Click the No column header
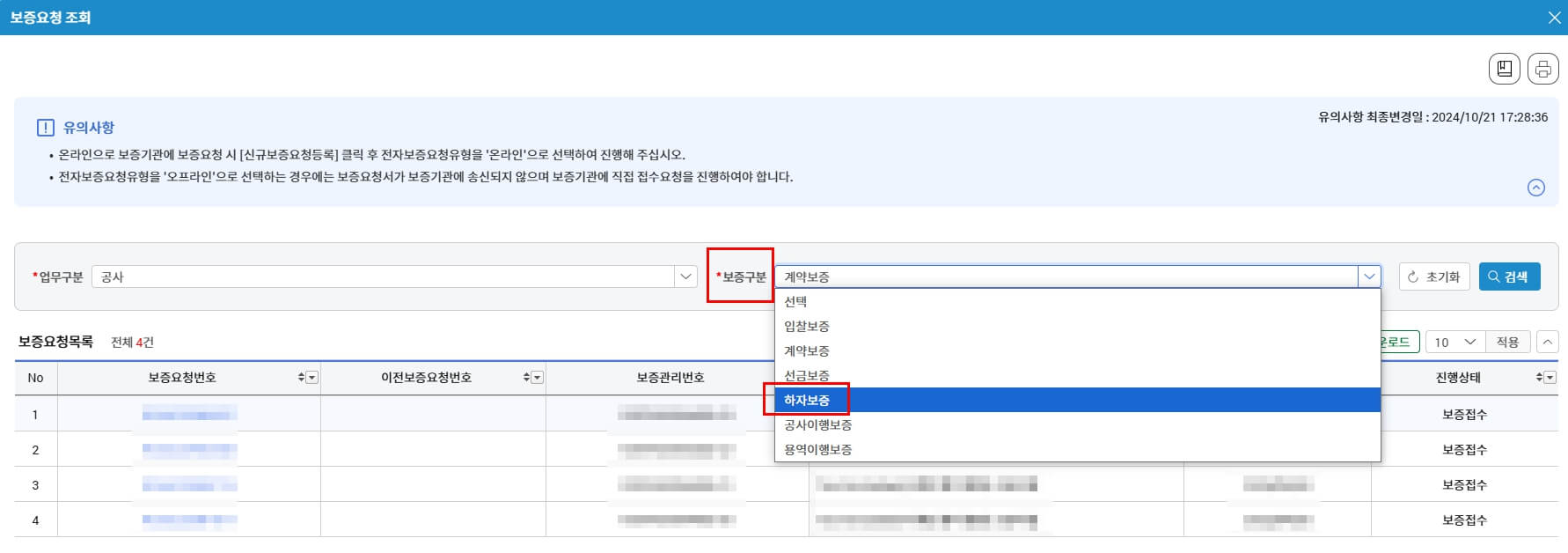This screenshot has height=553, width=1568. [x=35, y=378]
